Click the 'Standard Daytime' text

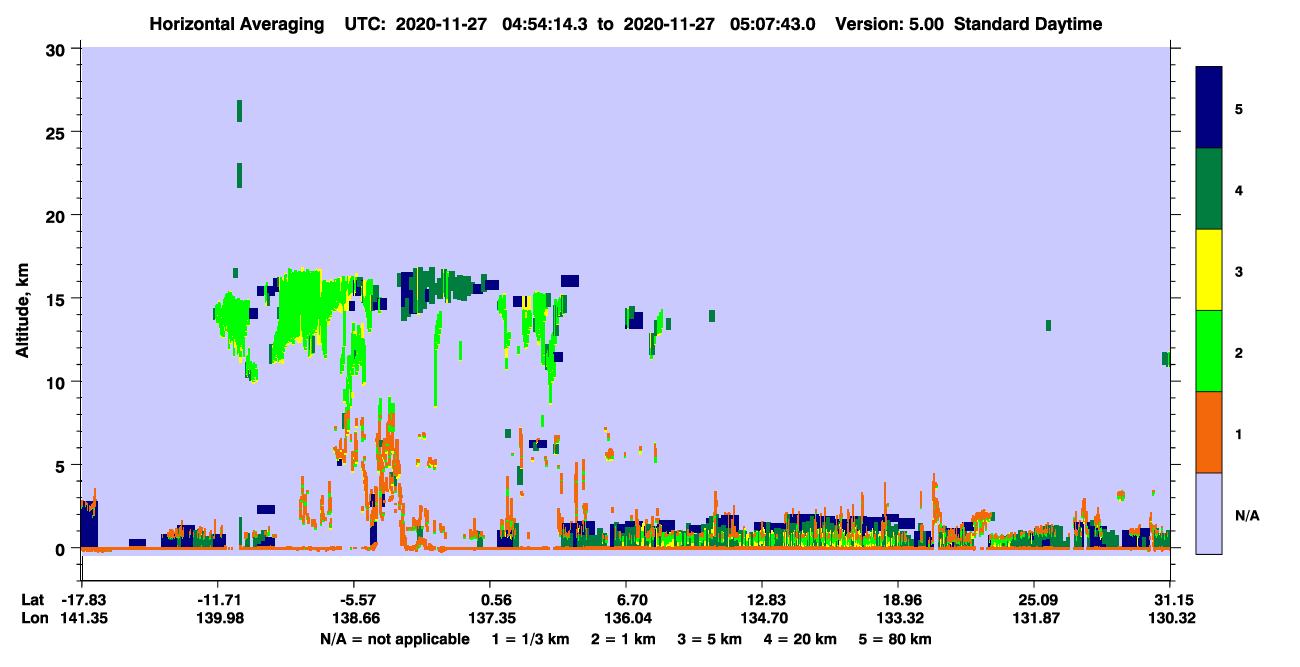1028,24
